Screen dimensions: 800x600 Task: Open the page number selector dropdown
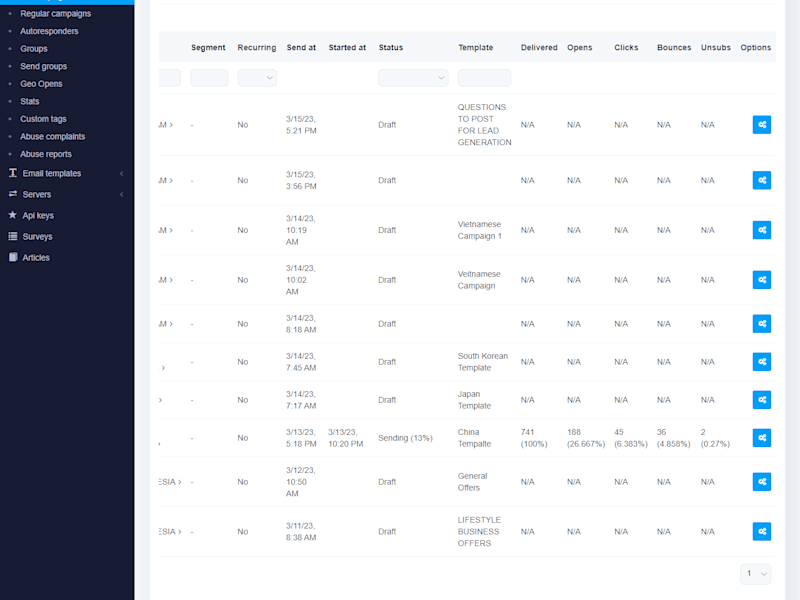755,574
